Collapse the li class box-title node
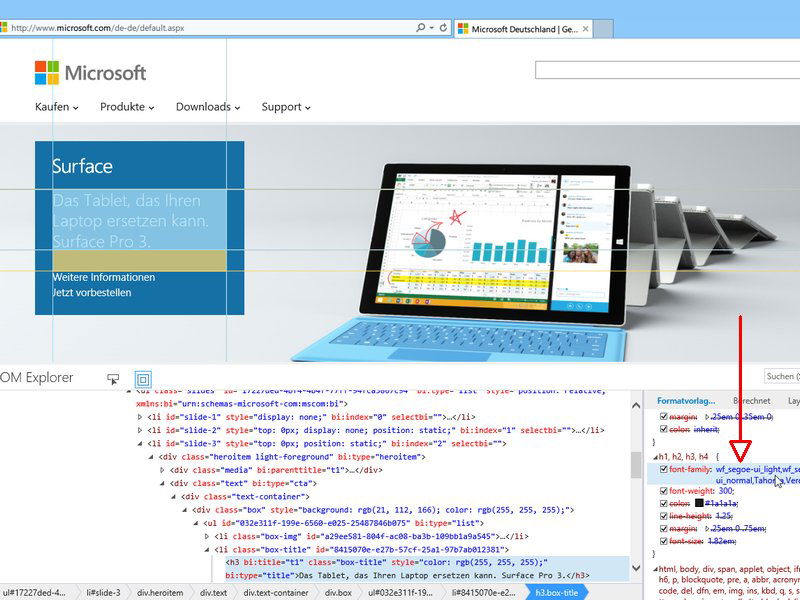The width and height of the screenshot is (800, 600). [207, 550]
